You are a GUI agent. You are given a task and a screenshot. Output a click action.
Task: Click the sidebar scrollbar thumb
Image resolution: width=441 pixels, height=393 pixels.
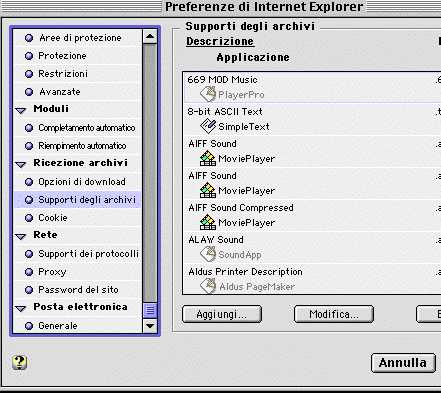point(150,310)
